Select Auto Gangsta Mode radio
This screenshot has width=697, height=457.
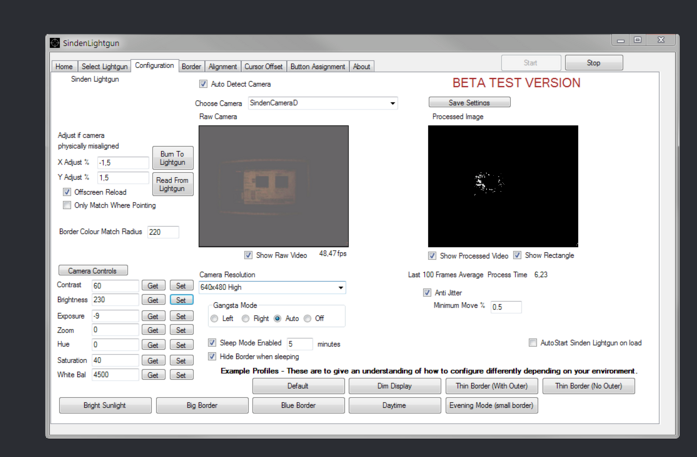[x=277, y=318]
